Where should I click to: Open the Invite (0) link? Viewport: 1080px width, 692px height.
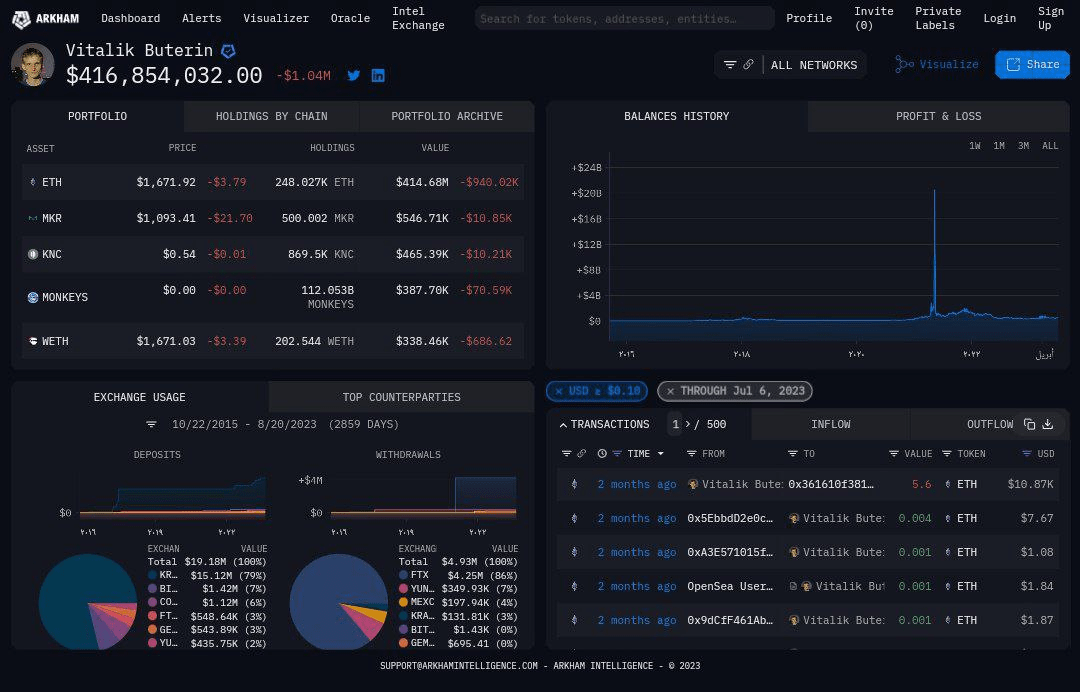873,19
